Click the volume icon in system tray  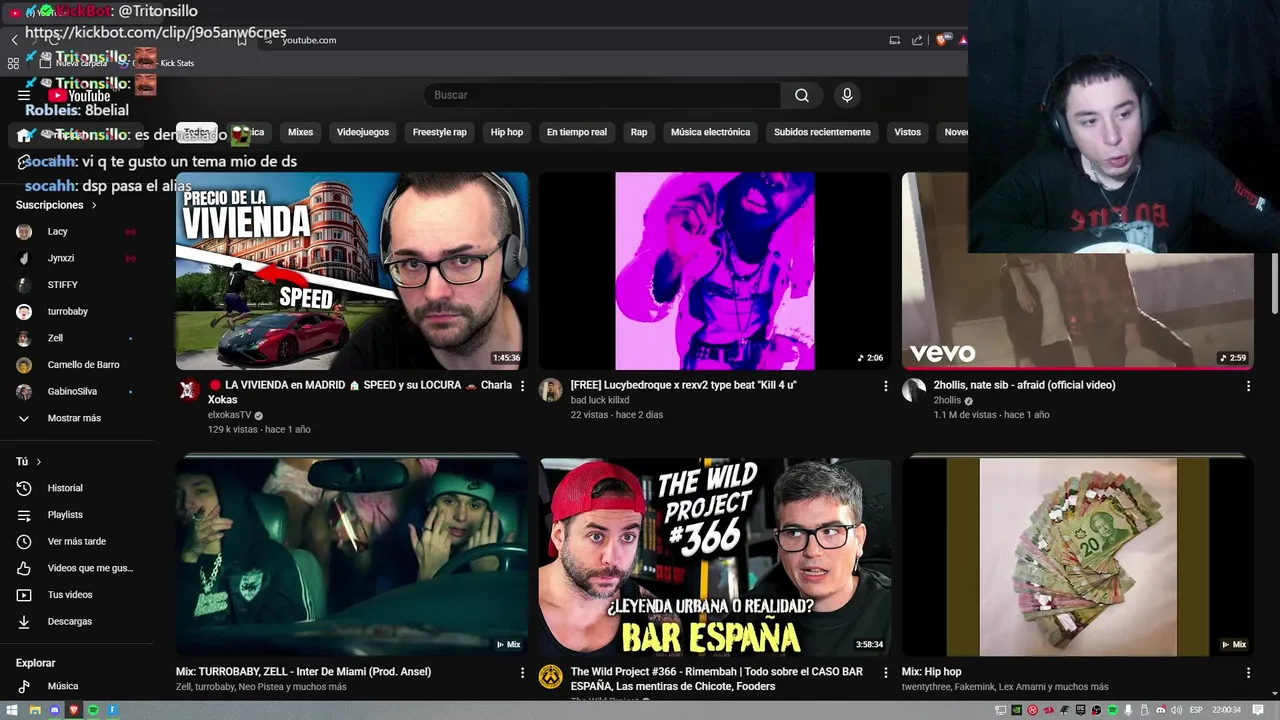click(1176, 710)
